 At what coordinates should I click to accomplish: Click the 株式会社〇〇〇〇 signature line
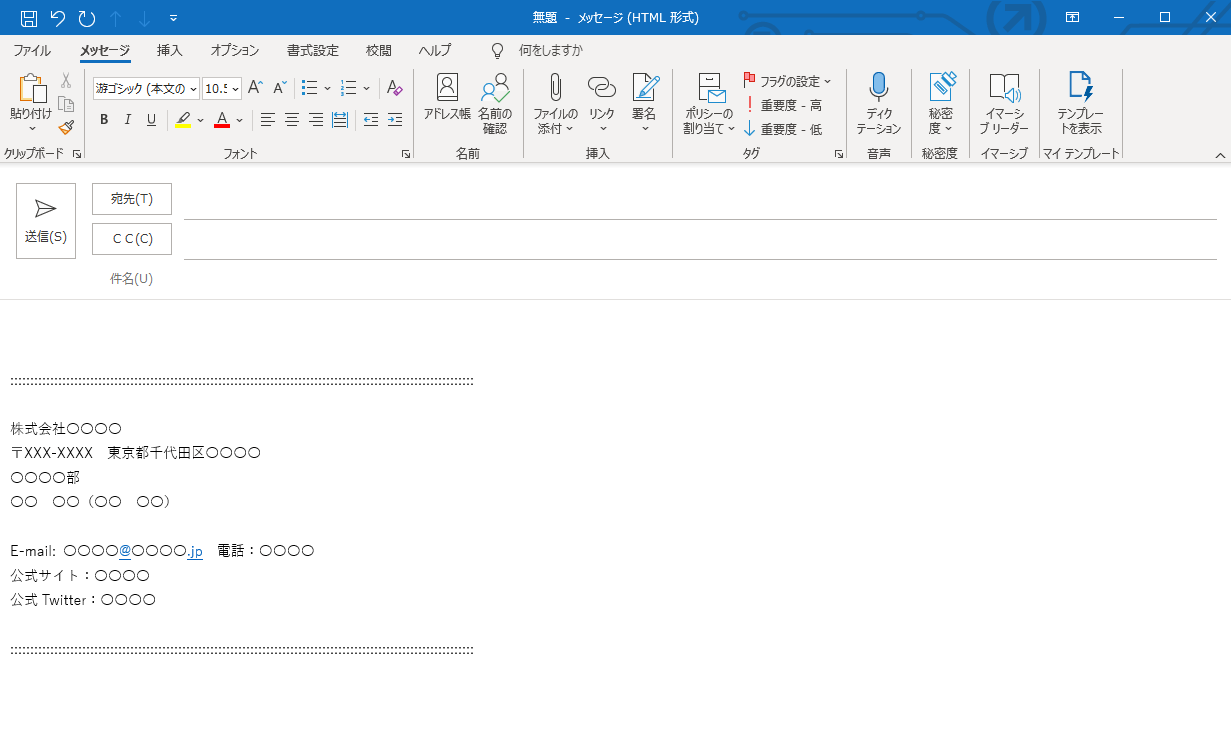[66, 428]
